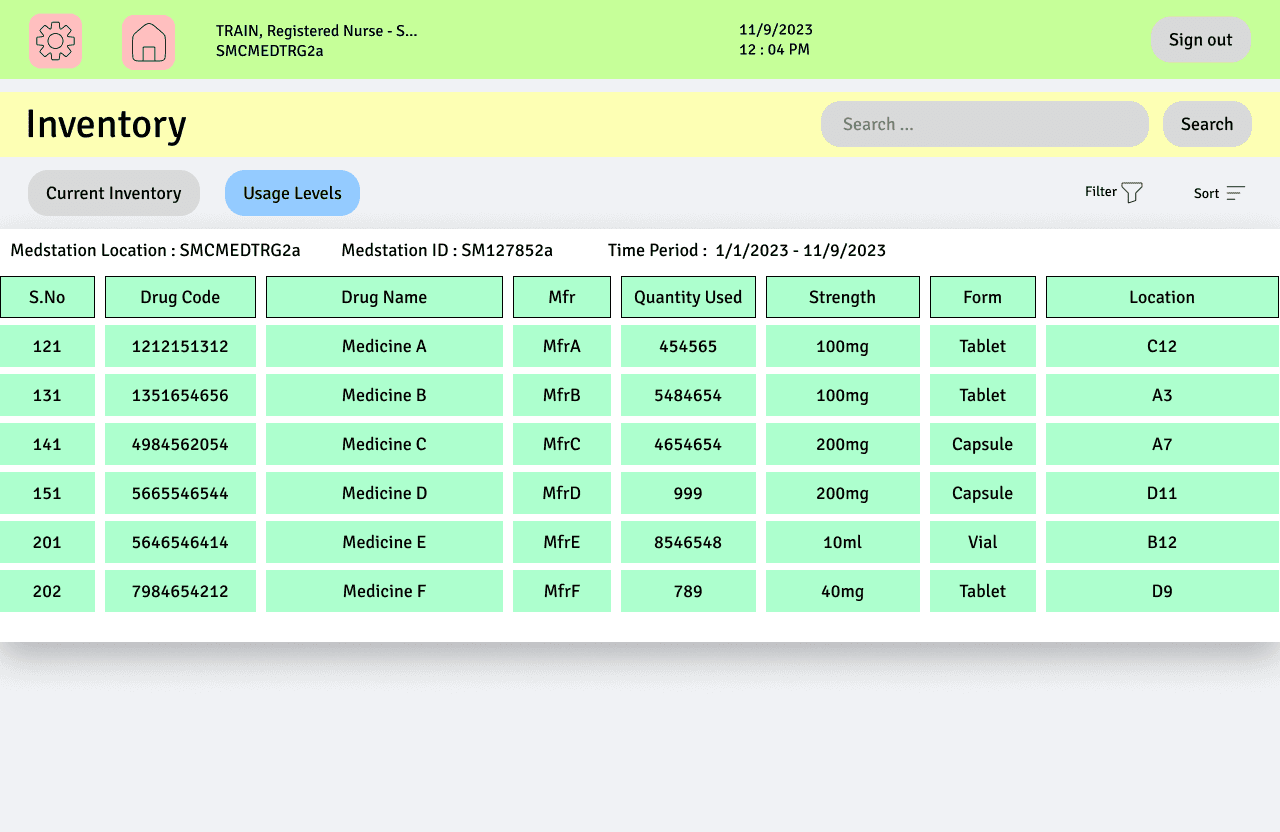Screen dimensions: 1280x832
Task: Select the Usage Levels tab
Action: 292,193
